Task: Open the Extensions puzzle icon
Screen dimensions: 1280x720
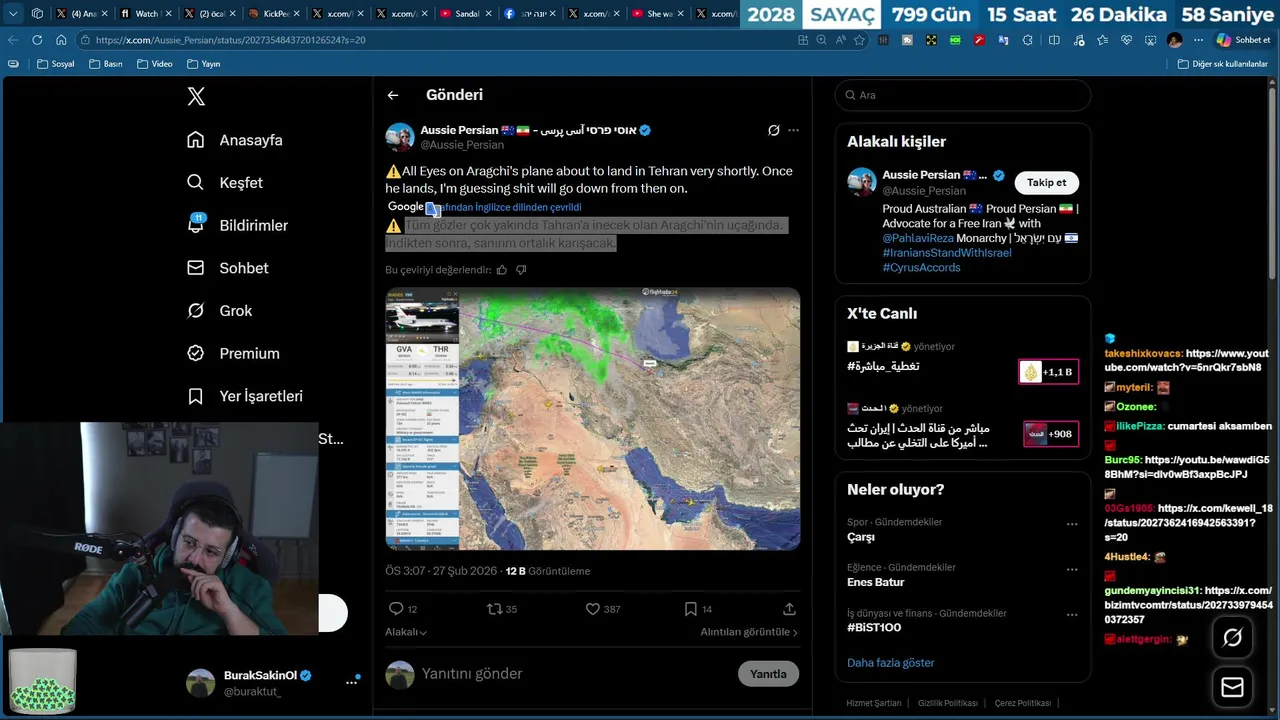Action: [x=1028, y=40]
